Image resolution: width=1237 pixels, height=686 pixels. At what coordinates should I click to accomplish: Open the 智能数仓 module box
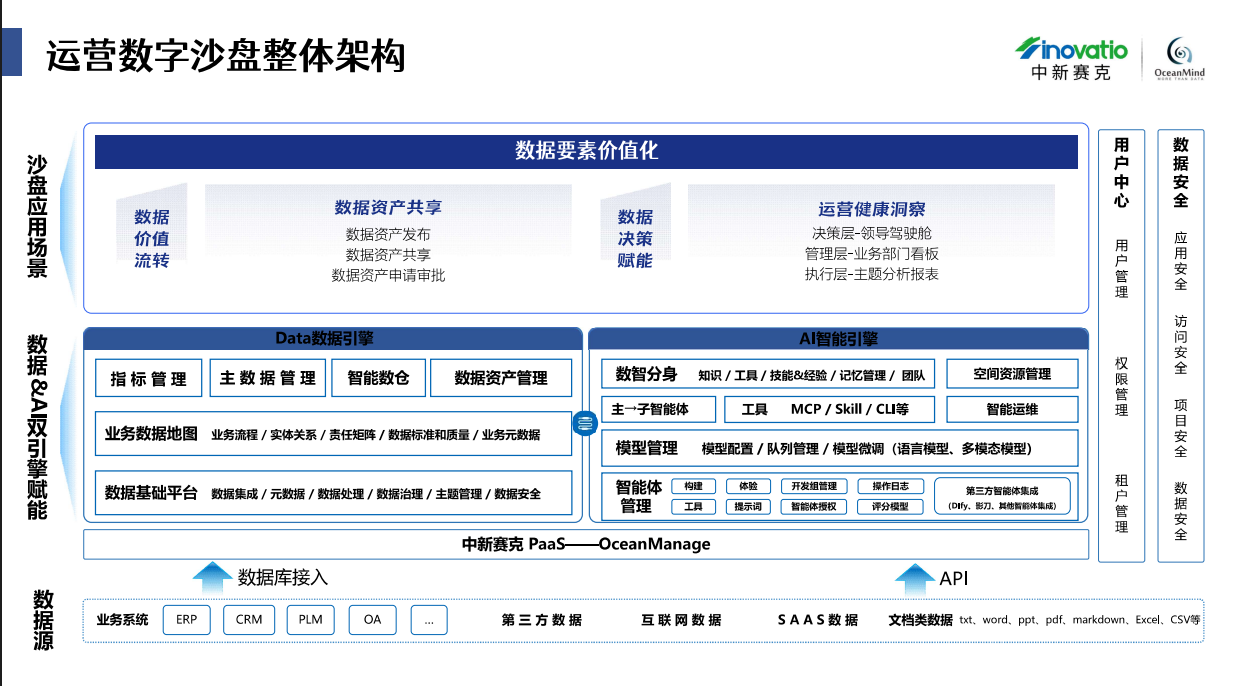coord(378,378)
